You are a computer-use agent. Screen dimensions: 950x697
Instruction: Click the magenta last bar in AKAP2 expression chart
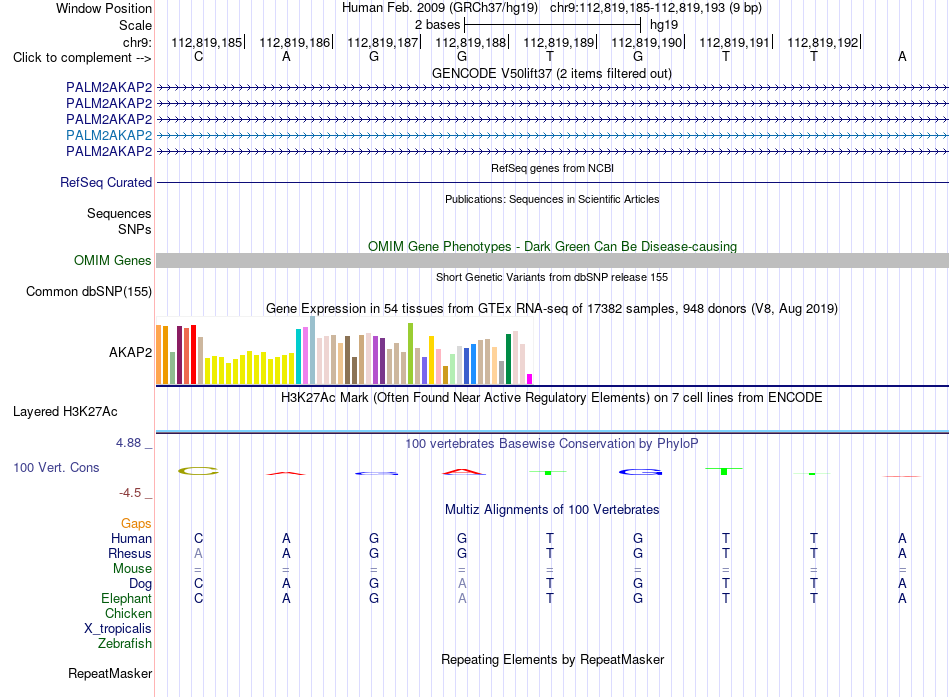tap(529, 379)
